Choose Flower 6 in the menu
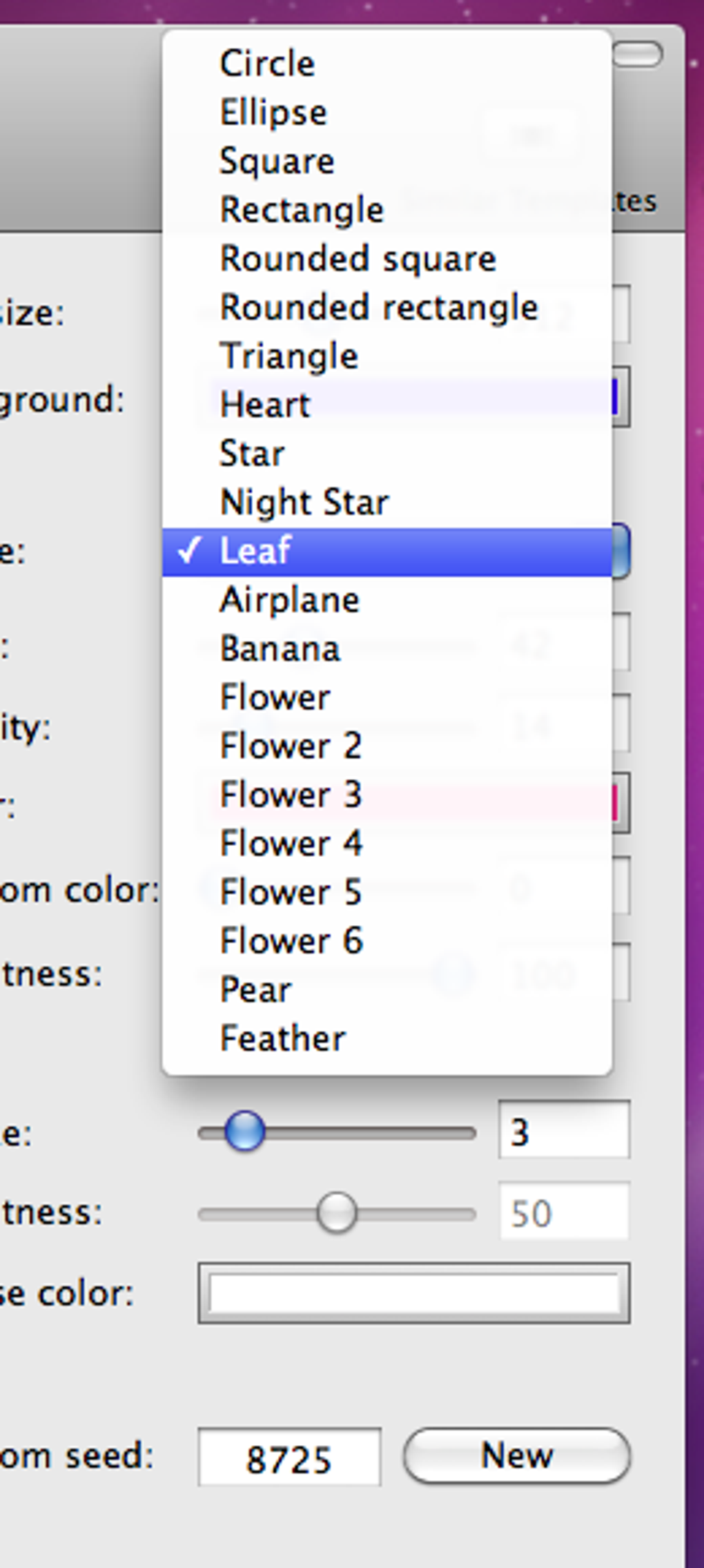The width and height of the screenshot is (704, 1568). click(291, 941)
